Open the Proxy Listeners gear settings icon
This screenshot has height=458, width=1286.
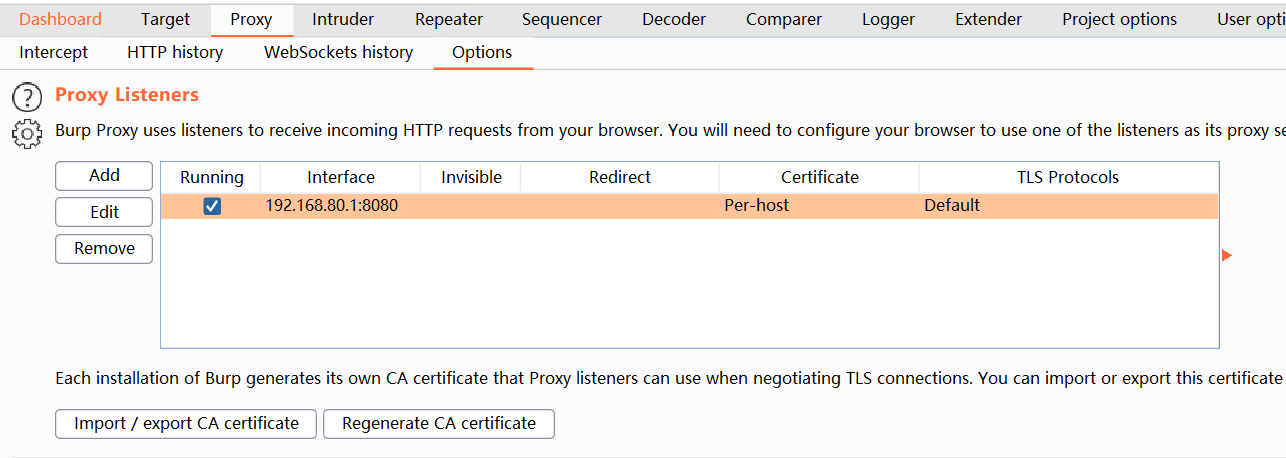(x=27, y=132)
